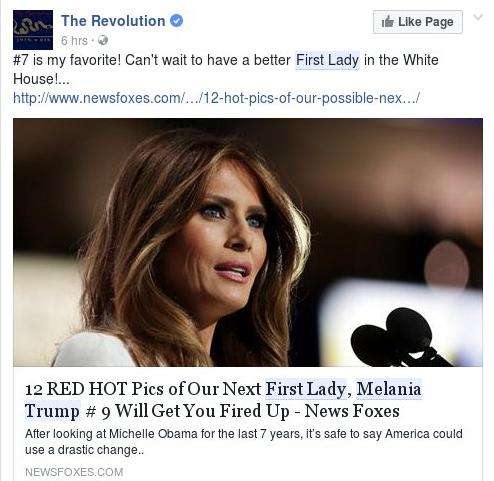494x481 pixels.
Task: Open The Revolution page profile picture
Action: coord(33,30)
